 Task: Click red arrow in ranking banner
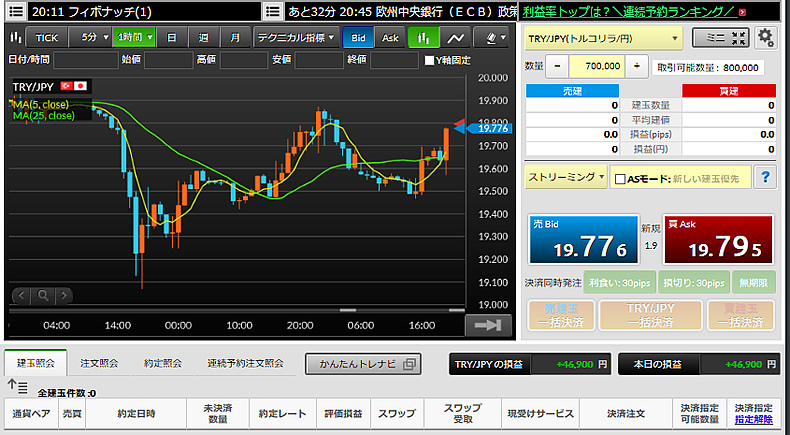[742, 12]
